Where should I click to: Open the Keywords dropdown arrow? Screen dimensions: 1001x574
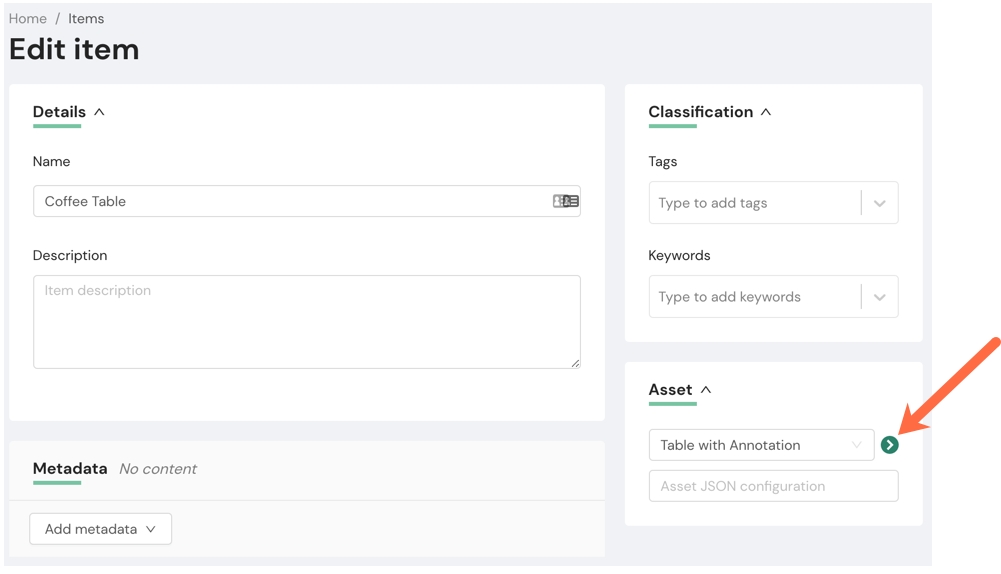click(879, 297)
